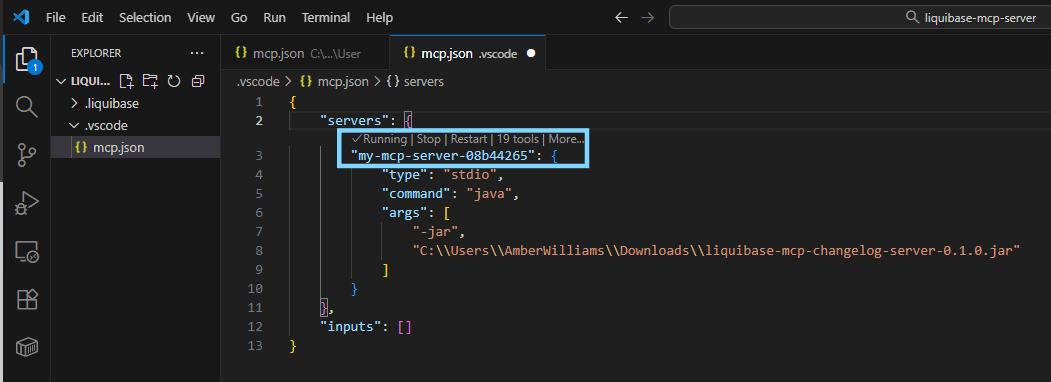The height and width of the screenshot is (382, 1051).
Task: Click .vscode in the breadcrumb
Action: (258, 82)
